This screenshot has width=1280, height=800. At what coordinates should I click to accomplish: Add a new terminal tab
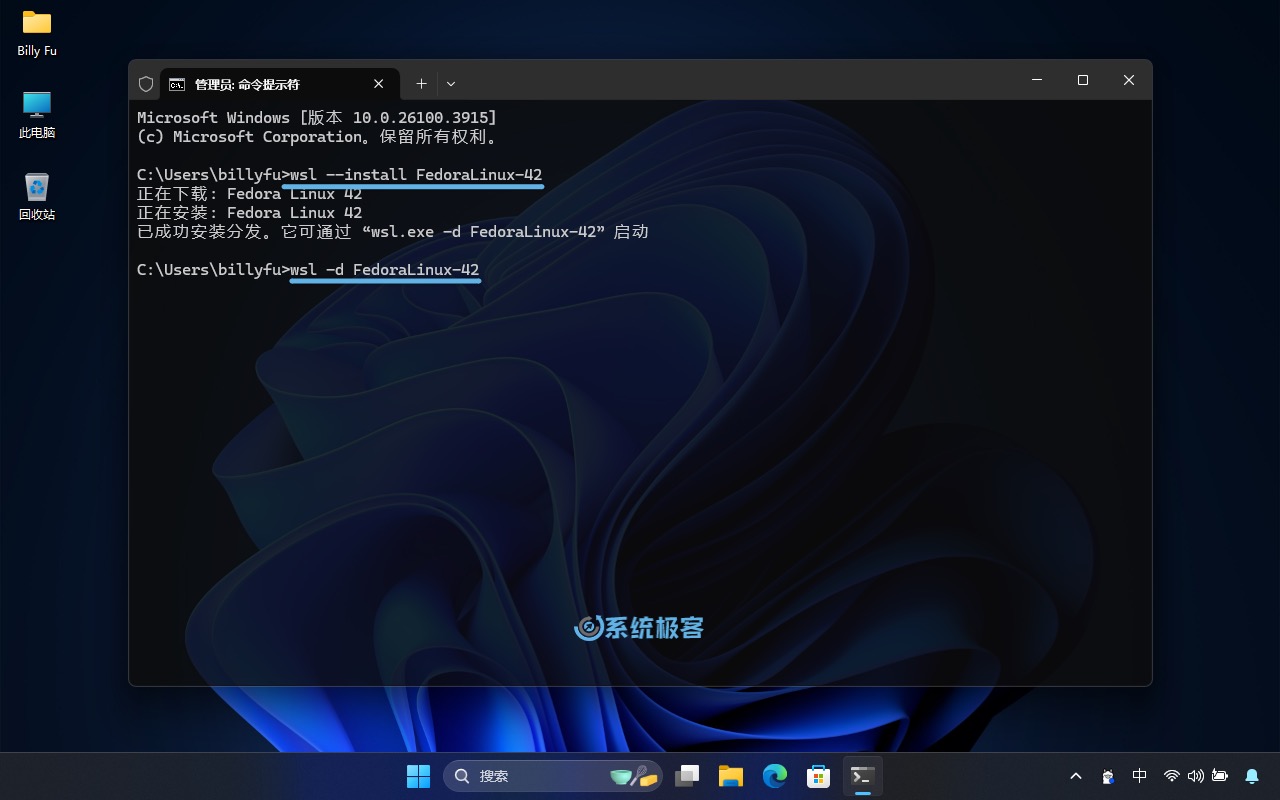click(x=421, y=84)
